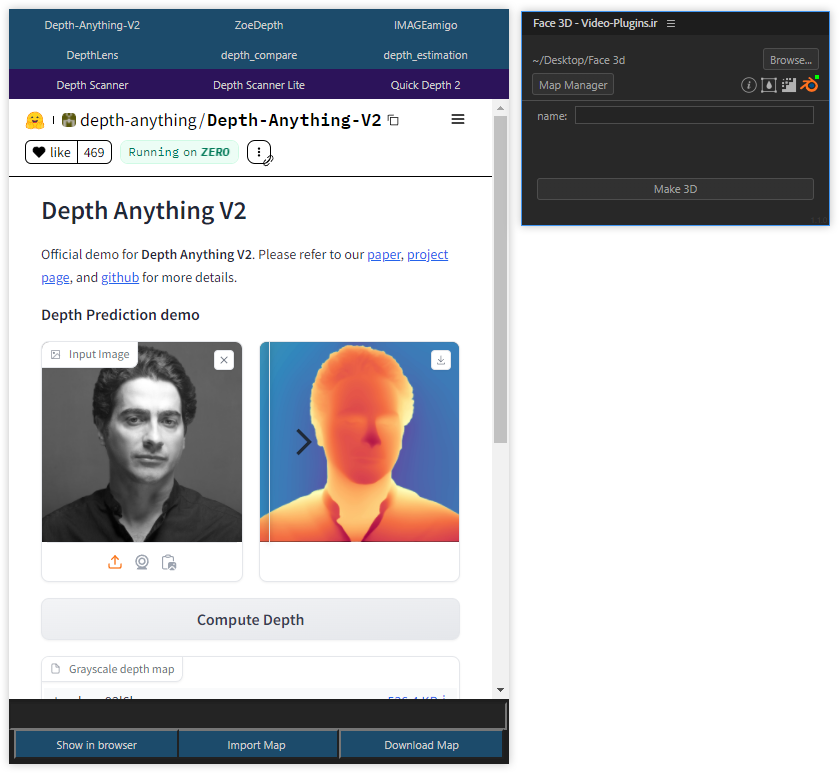Open the github link
The height and width of the screenshot is (773, 839).
click(x=120, y=278)
